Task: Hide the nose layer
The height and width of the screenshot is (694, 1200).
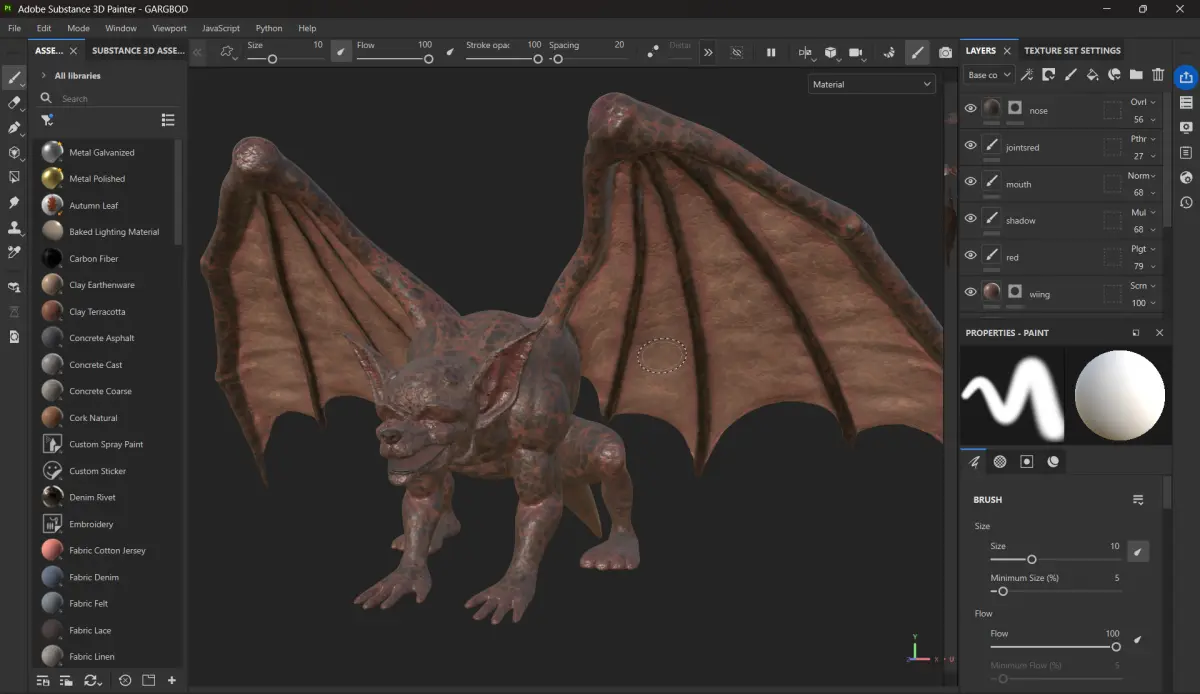Action: tap(970, 109)
